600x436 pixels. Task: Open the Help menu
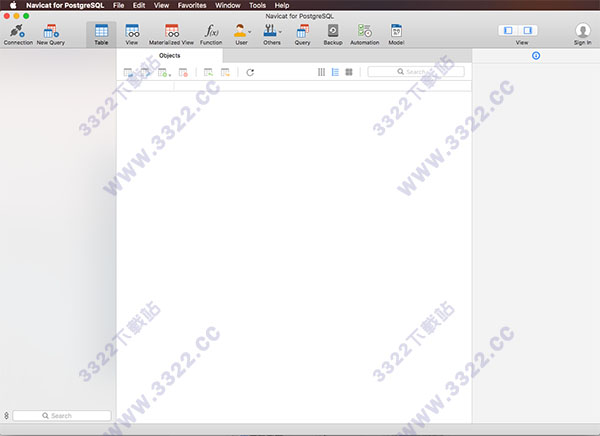[x=282, y=5]
